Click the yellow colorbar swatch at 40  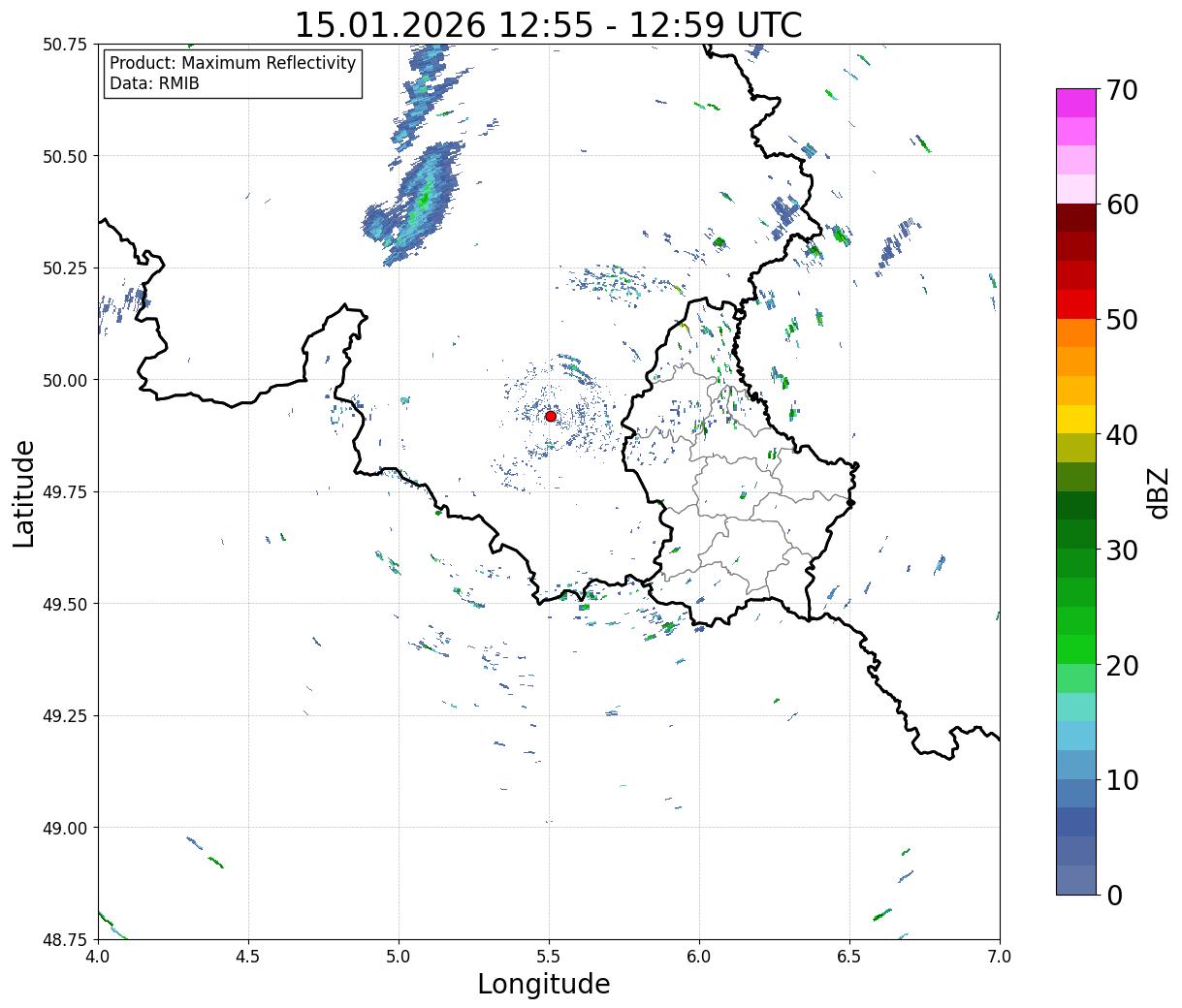coord(1076,419)
